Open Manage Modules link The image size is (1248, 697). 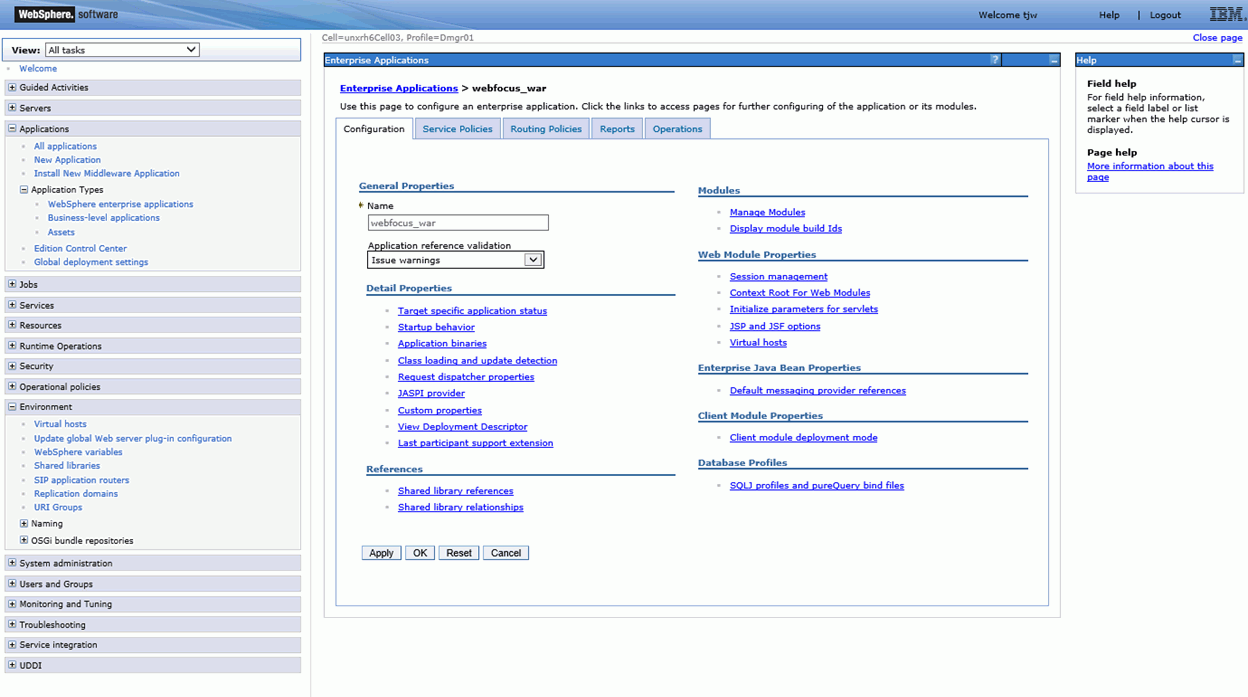(x=767, y=212)
